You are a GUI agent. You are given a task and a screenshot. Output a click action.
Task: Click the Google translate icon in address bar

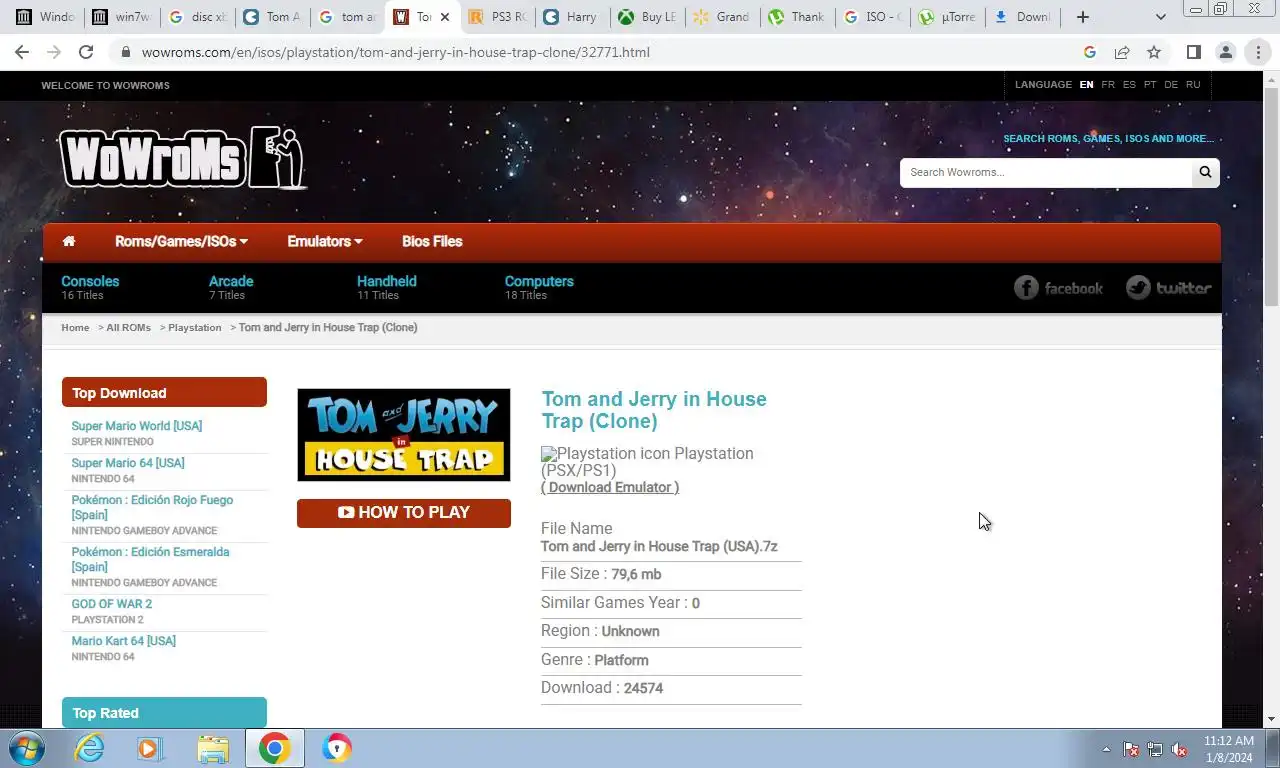point(1090,52)
